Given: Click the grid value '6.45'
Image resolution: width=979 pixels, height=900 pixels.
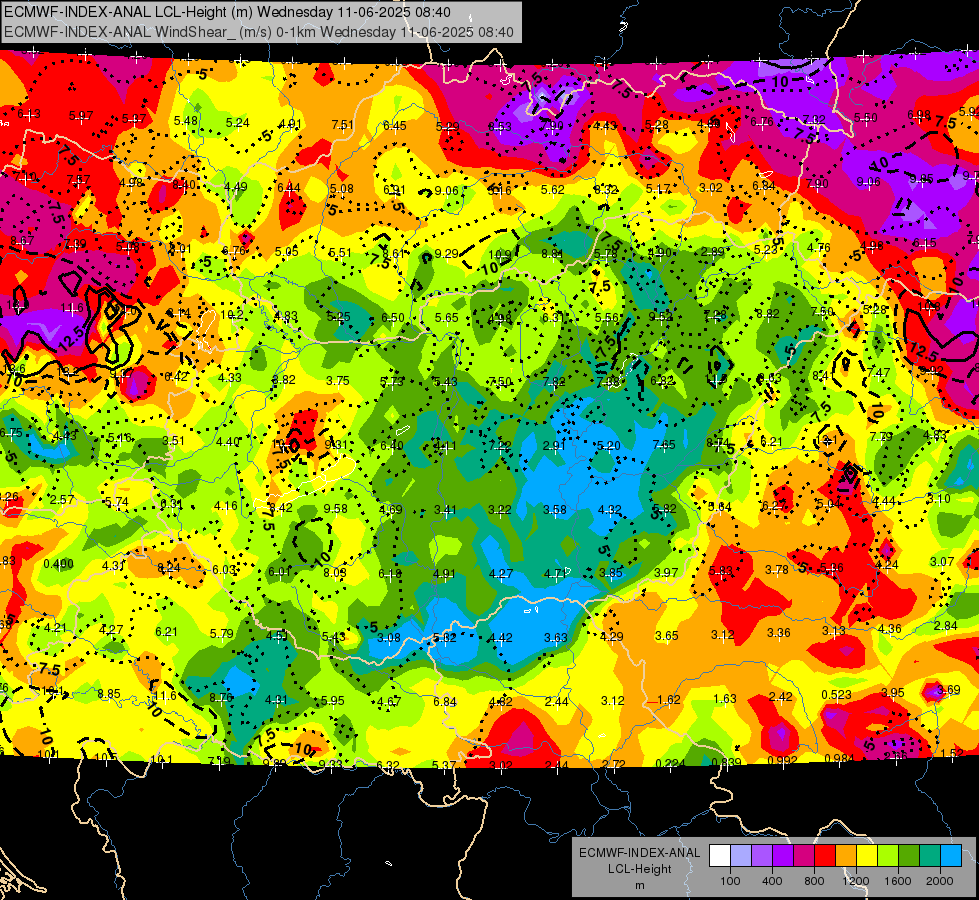Looking at the screenshot, I should click(x=395, y=126).
